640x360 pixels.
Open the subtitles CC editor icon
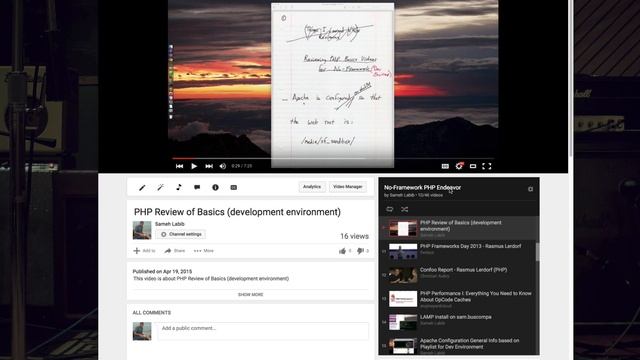(233, 187)
